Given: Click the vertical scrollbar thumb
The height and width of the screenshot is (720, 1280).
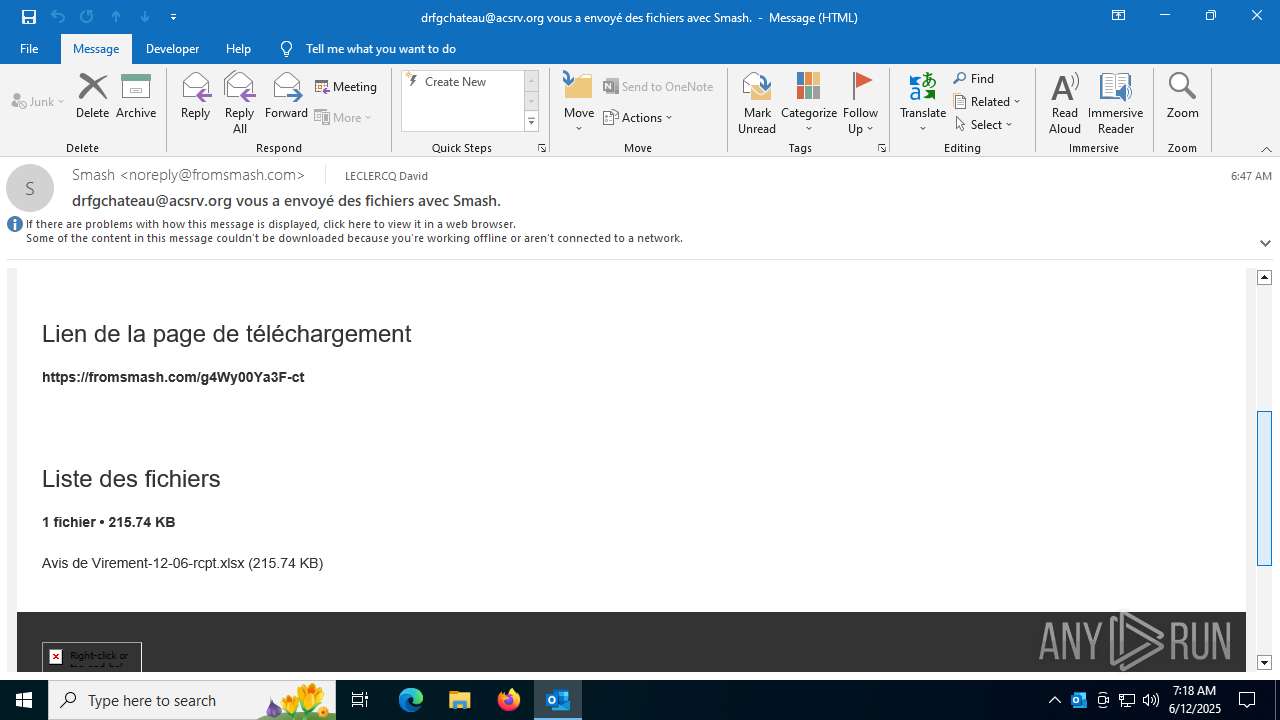Looking at the screenshot, I should coord(1264,488).
